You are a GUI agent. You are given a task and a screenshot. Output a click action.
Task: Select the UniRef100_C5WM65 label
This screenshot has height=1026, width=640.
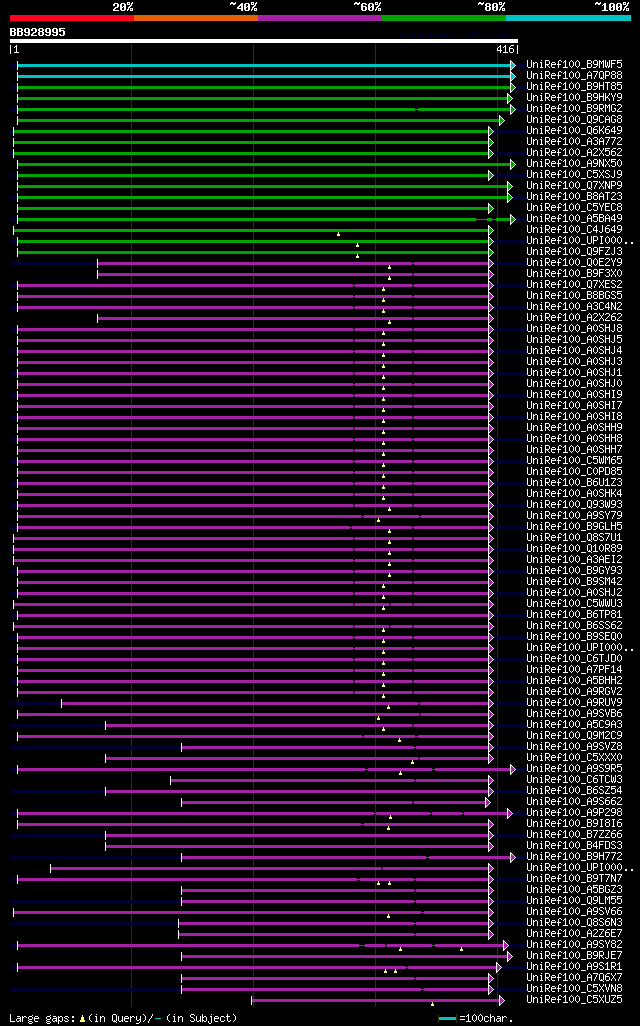575,461
